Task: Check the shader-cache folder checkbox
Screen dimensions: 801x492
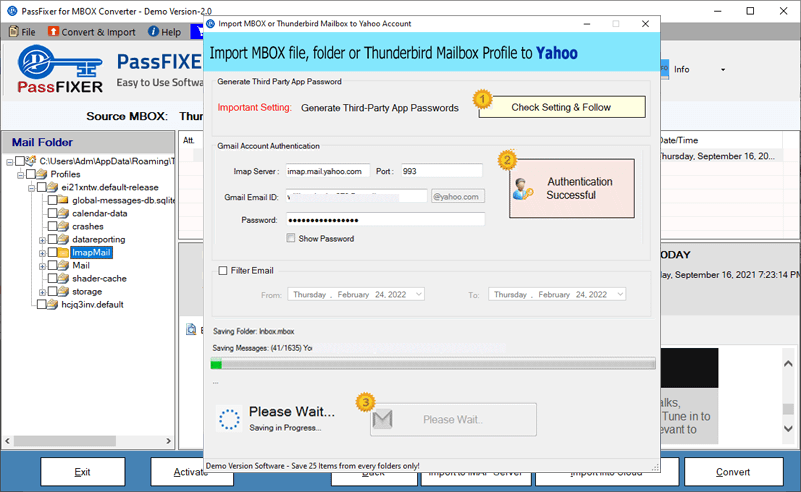Action: 52,278
